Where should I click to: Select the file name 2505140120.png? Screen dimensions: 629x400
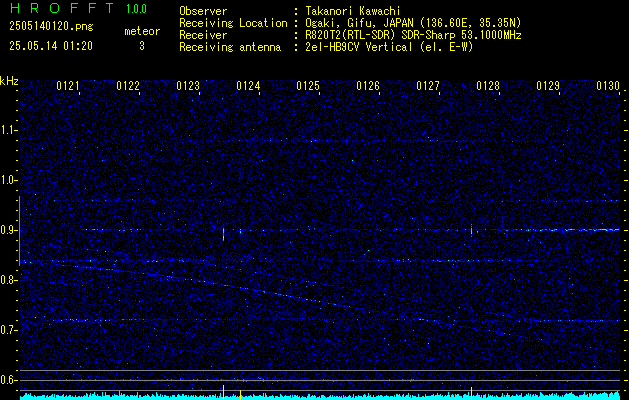(51, 26)
